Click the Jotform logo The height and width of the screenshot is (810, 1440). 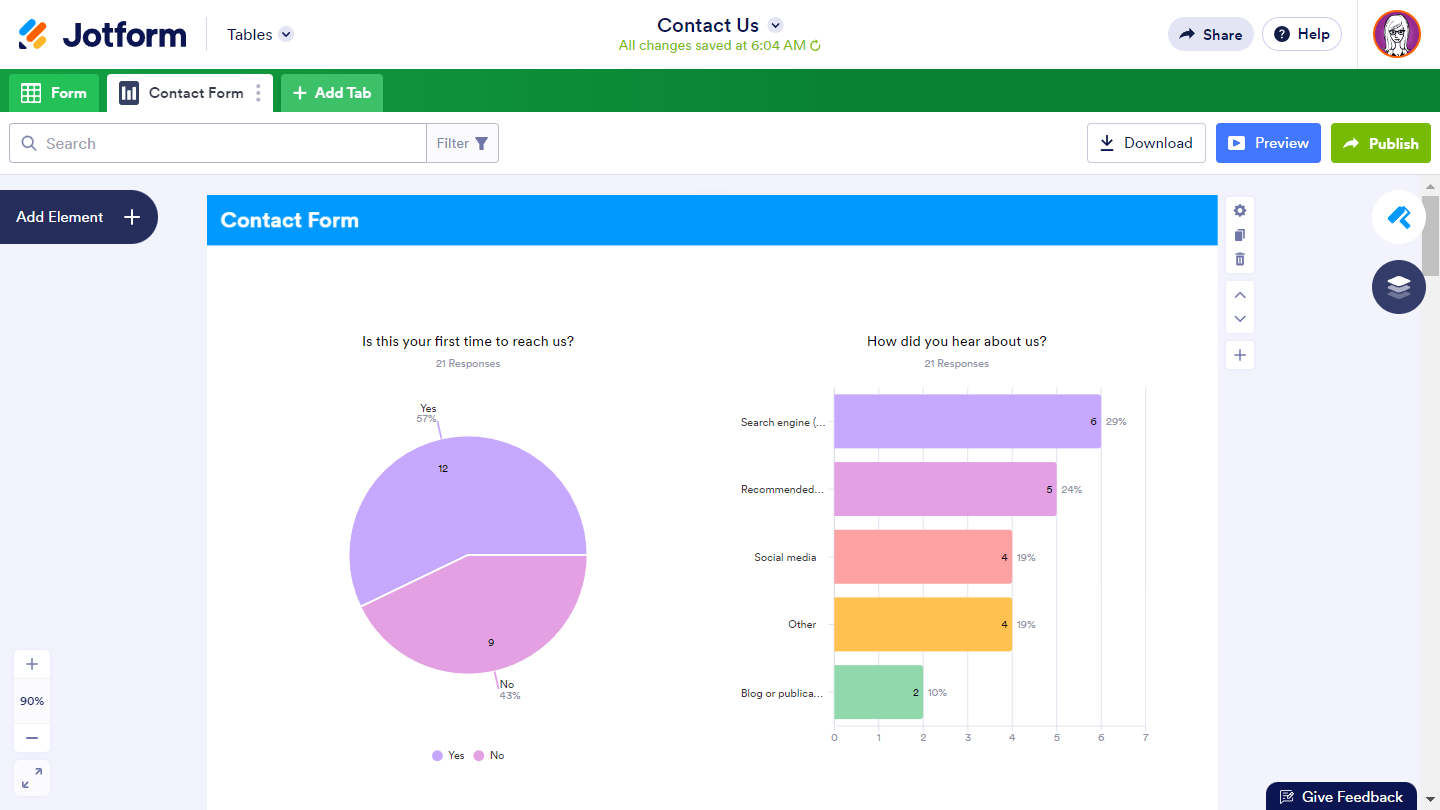(x=102, y=34)
